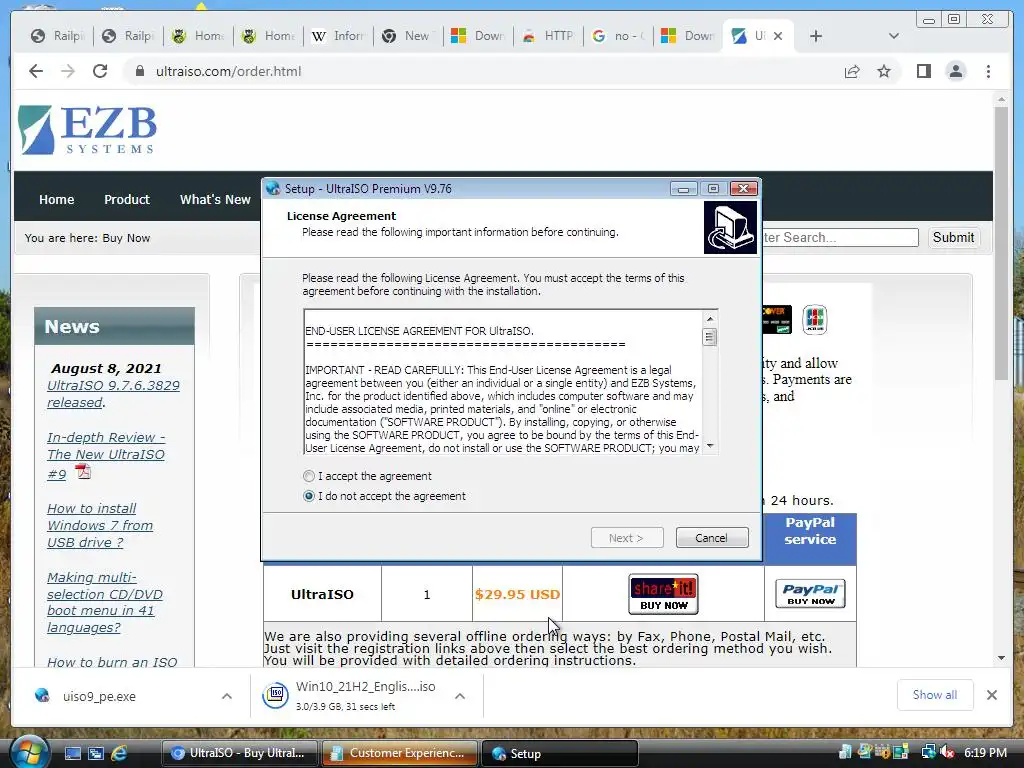Viewport: 1024px width, 768px height.
Task: Click license text scrollbar down arrow
Action: (710, 447)
